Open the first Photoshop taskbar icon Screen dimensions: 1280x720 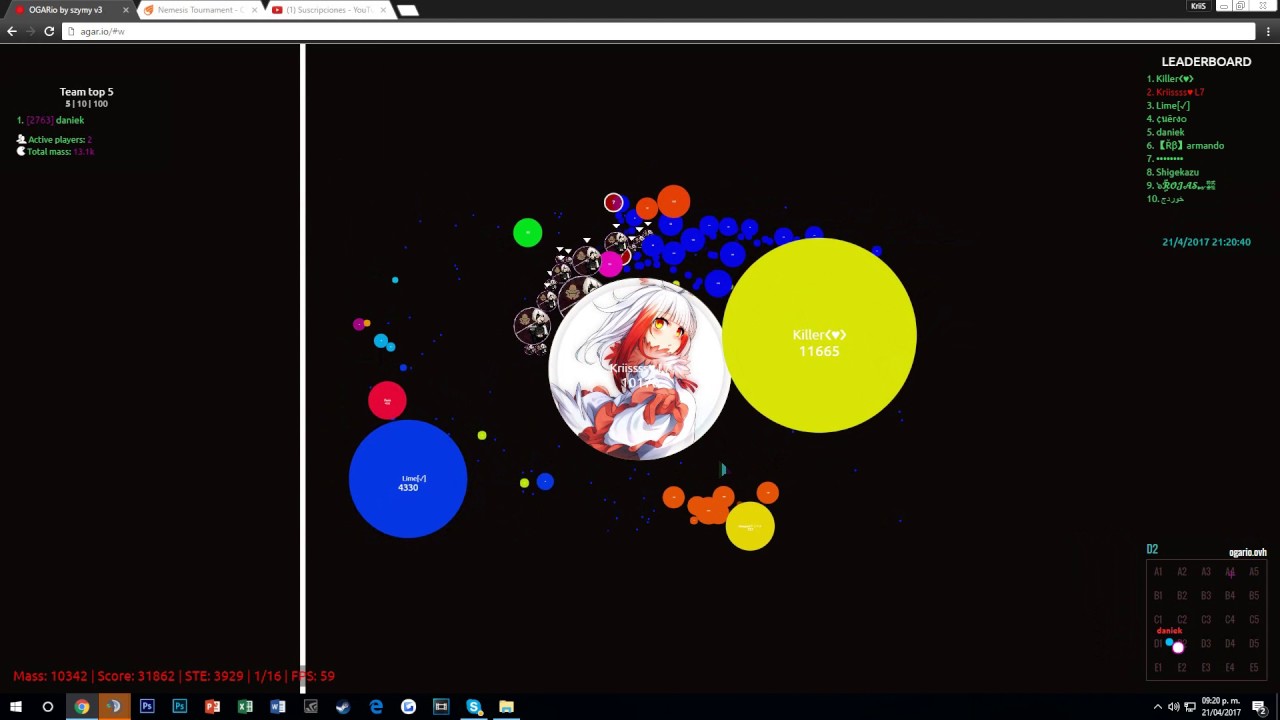point(147,707)
